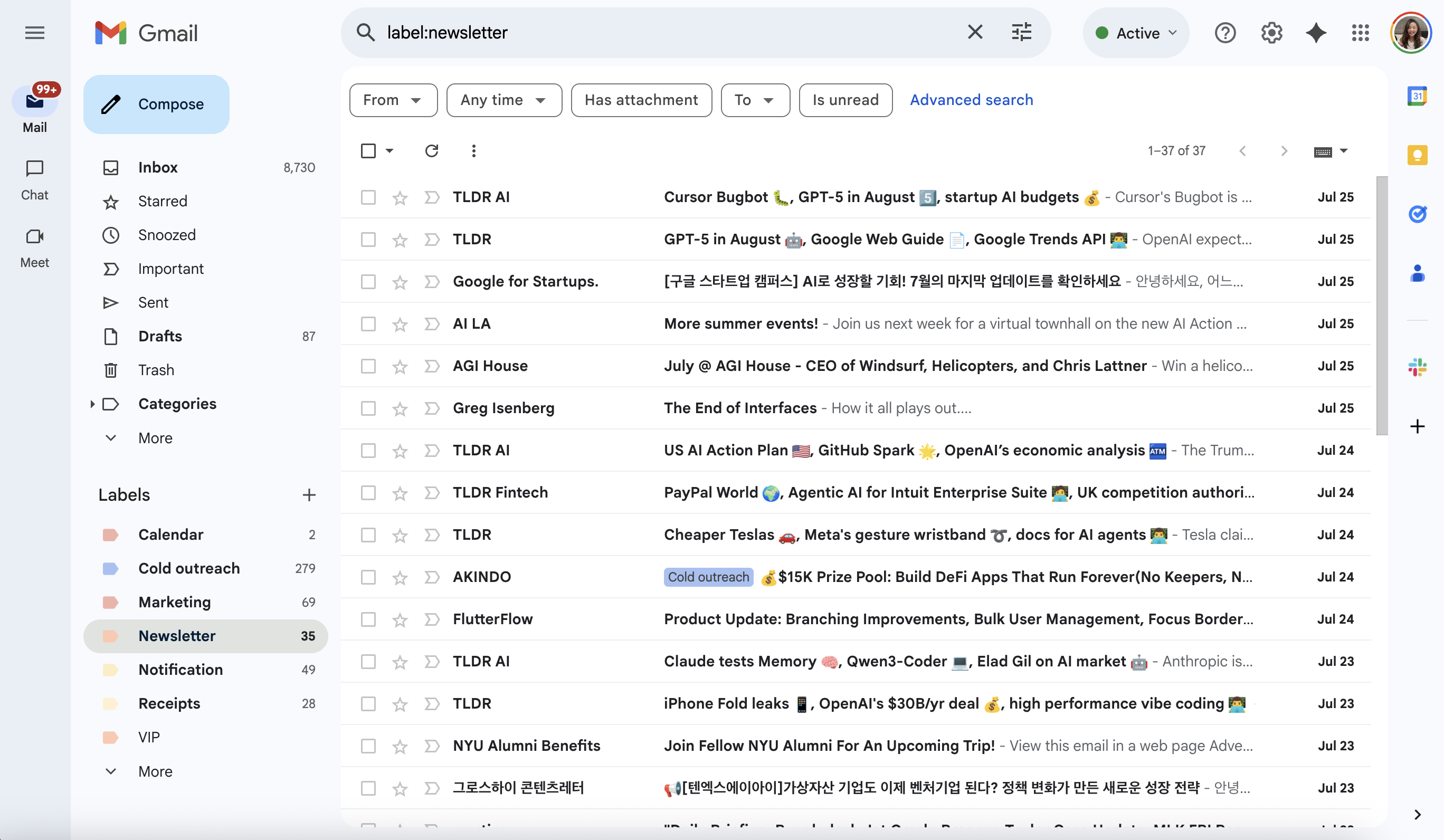1444x840 pixels.
Task: Get add-ons with the plus icon
Action: 1418,426
